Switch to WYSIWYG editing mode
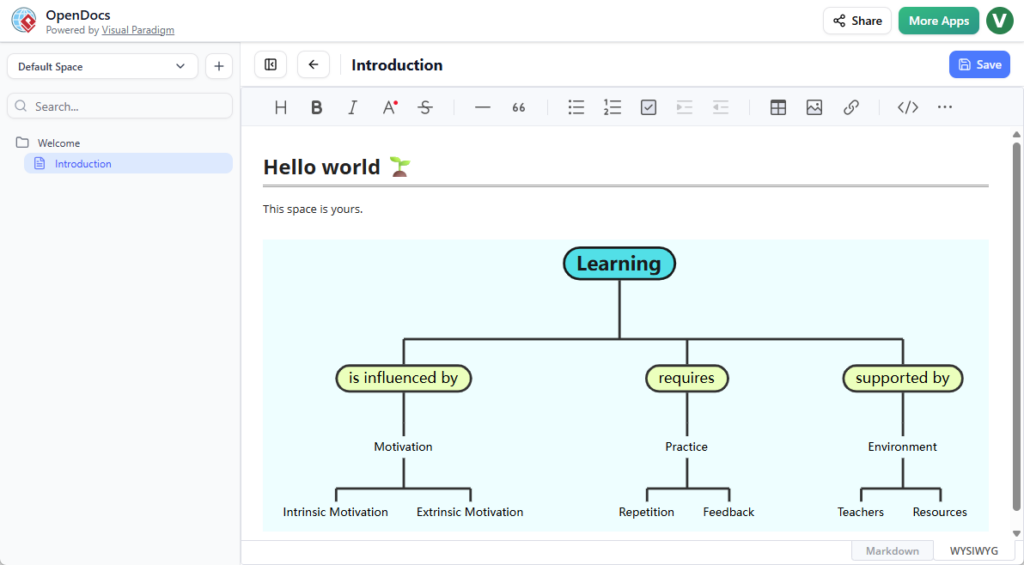1024x565 pixels. click(x=973, y=551)
